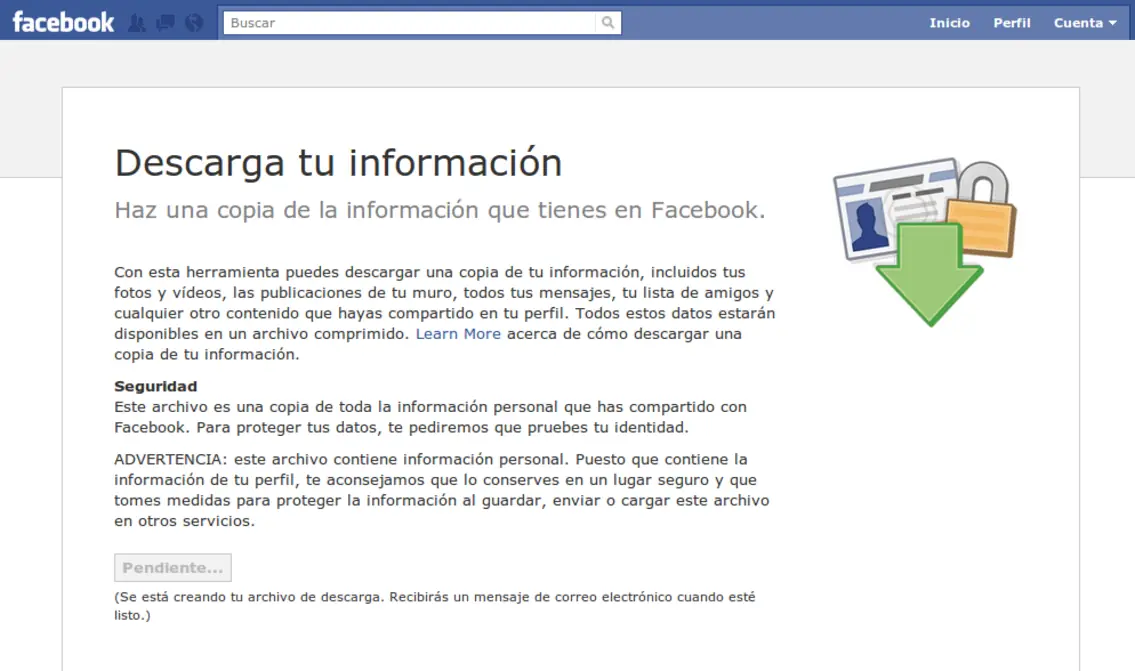Open notifications globe icon

pyautogui.click(x=193, y=23)
